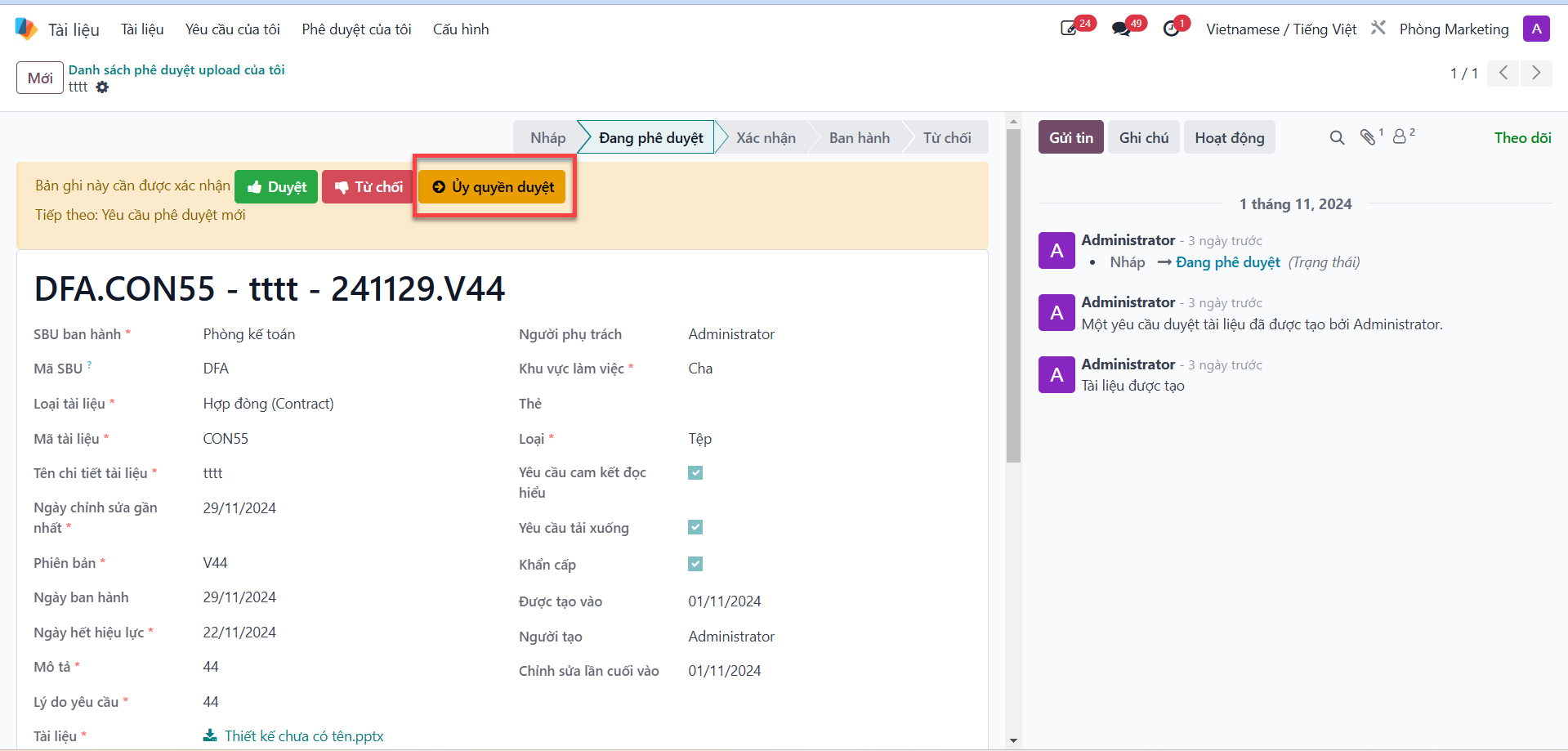Click the purple user avatar in top bar
Screen dimensions: 1568x751
pos(1536,29)
